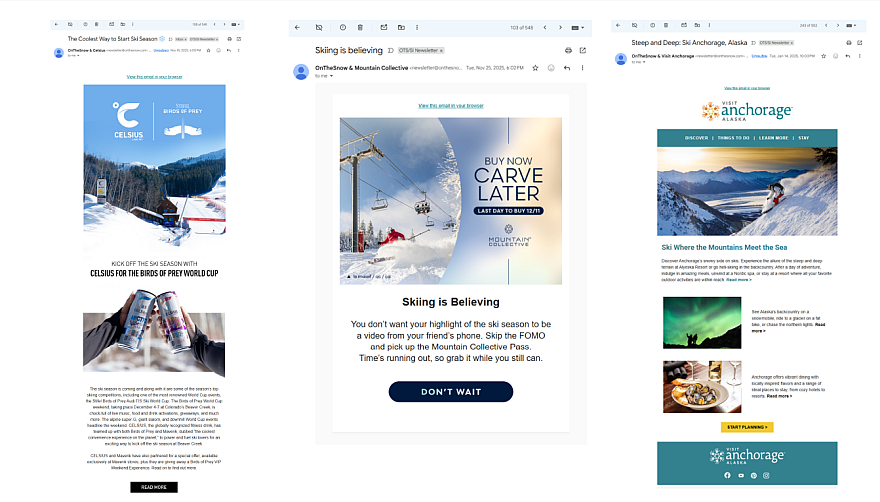880x502 pixels.
Task: Select DISCOVER in the Visit Anchorage navigation bar
Action: (x=696, y=137)
